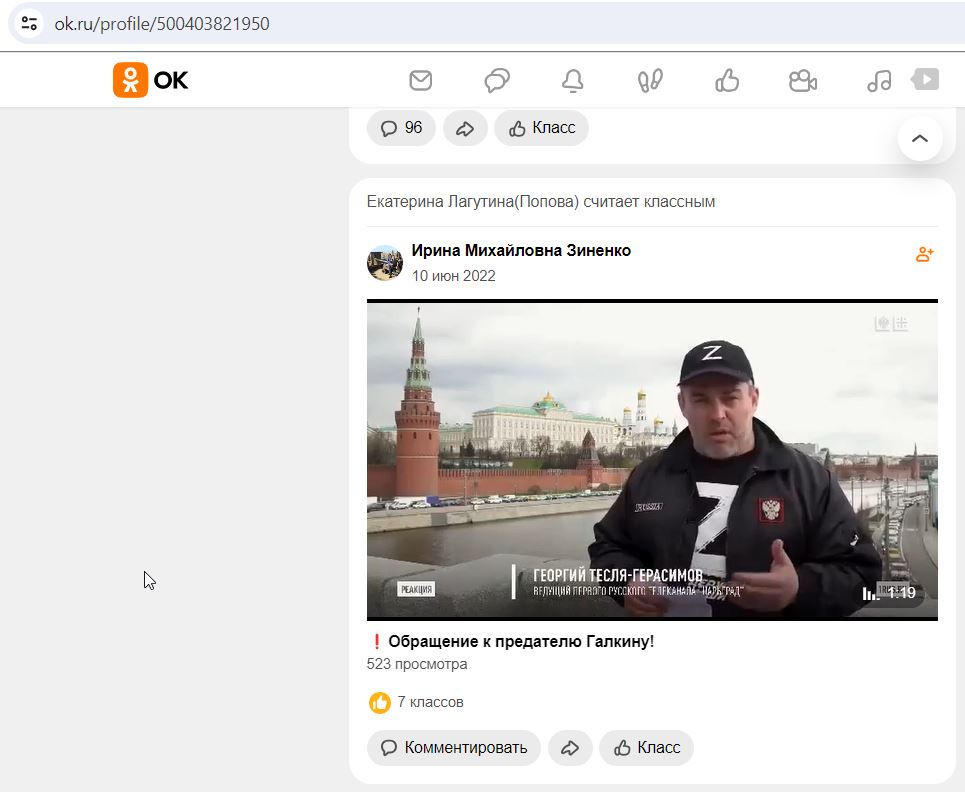Click the 523 просмотра view count
Viewport: 965px width, 792px height.
pos(417,664)
